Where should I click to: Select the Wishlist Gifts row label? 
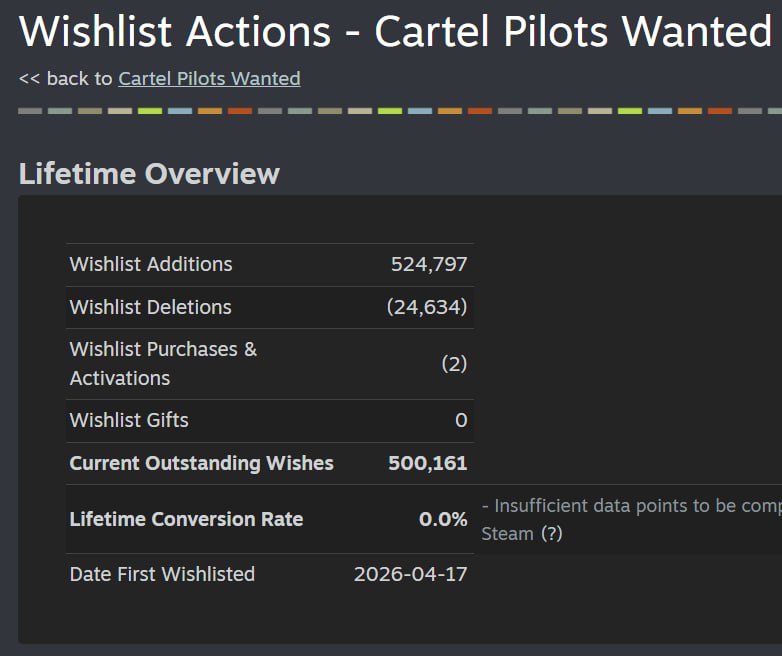[129, 421]
